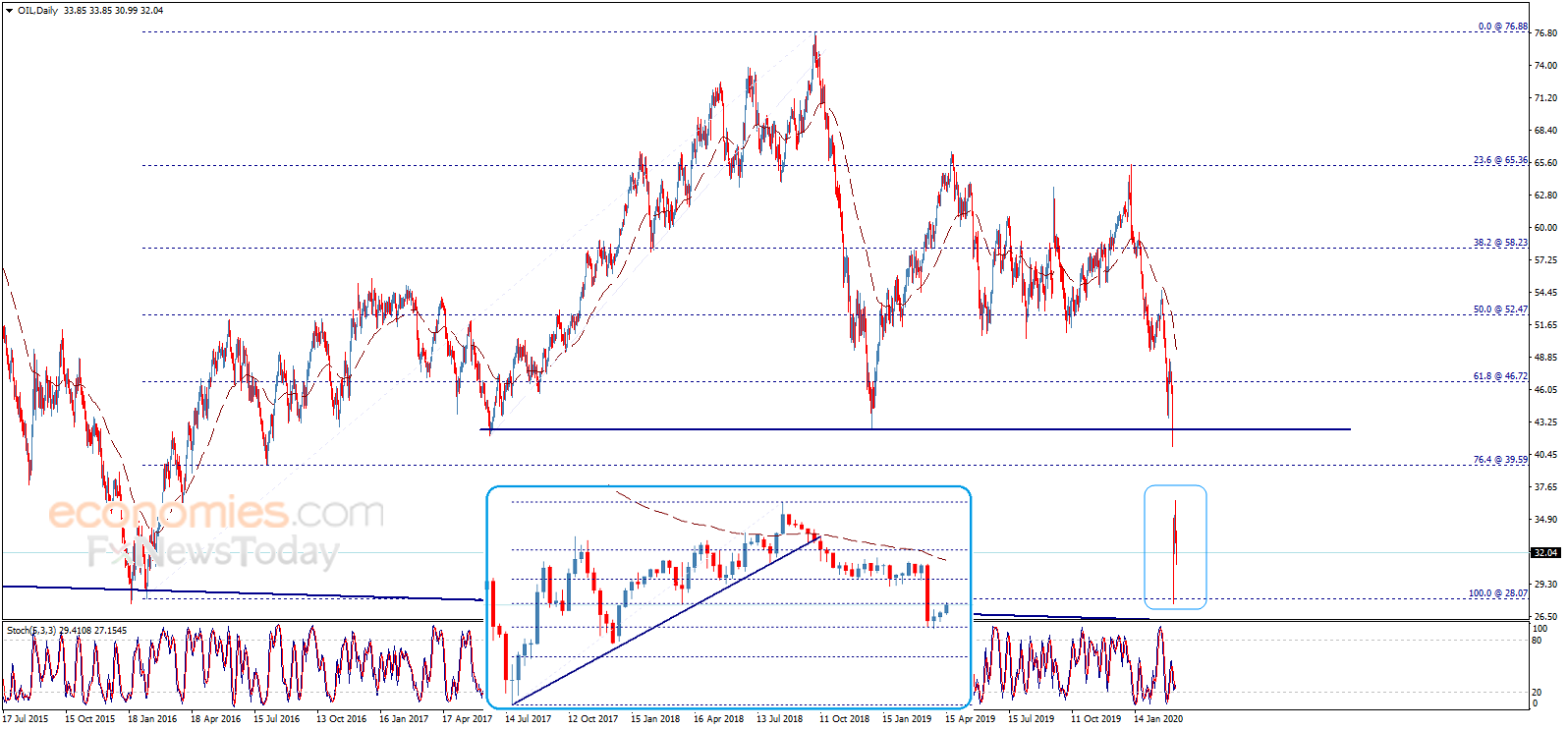Click the 11 Oct 2018 date label
Image resolution: width=1568 pixels, height=730 pixels.
(x=844, y=719)
